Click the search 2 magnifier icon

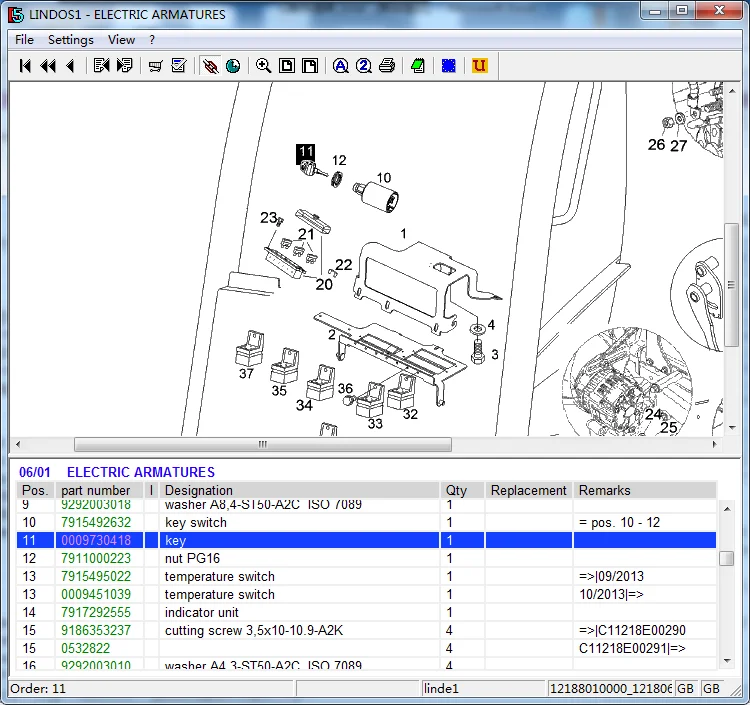pos(364,66)
